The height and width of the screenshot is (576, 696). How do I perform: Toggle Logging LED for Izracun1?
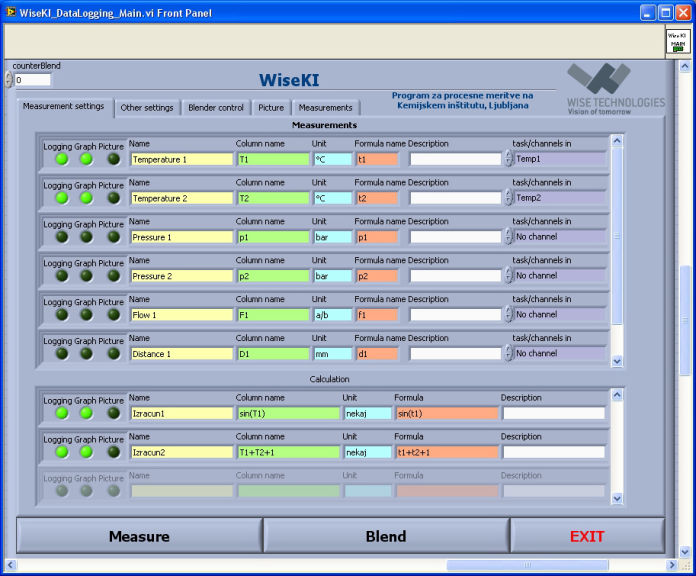(x=62, y=413)
